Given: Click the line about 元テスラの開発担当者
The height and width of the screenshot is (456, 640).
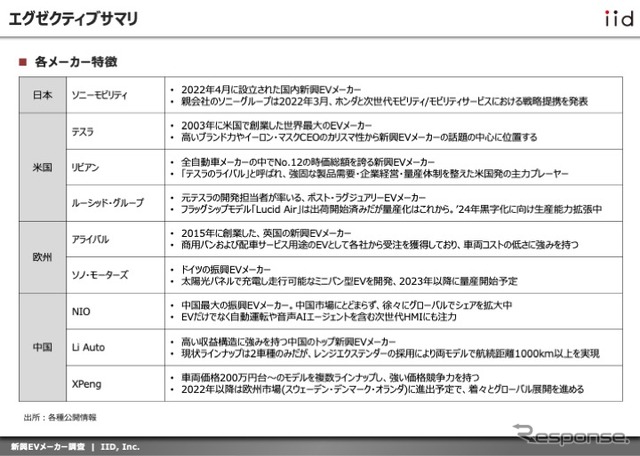Looking at the screenshot, I should click(303, 198).
